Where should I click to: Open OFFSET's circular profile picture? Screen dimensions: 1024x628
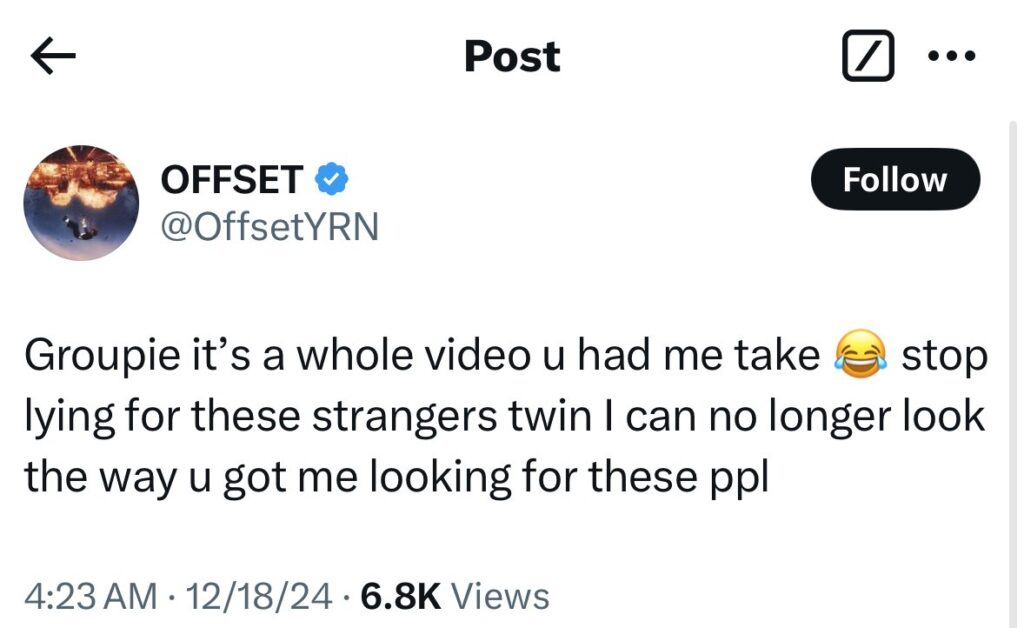pos(81,203)
